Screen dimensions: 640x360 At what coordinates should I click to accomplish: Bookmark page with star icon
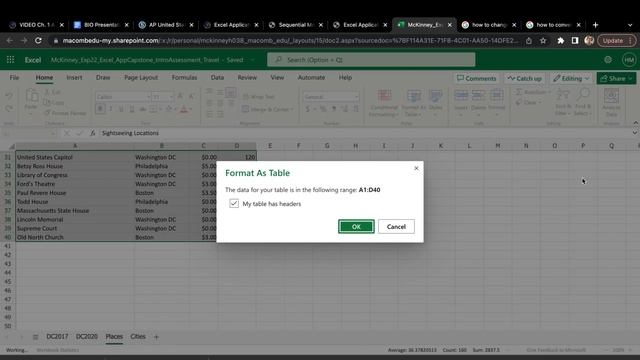coord(543,40)
